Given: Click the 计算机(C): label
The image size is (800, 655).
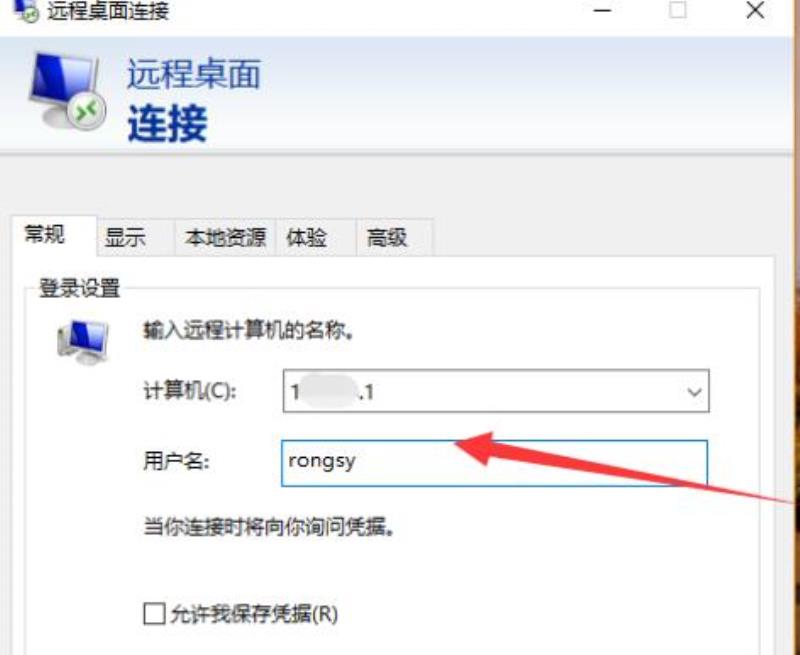Looking at the screenshot, I should click(x=190, y=392).
